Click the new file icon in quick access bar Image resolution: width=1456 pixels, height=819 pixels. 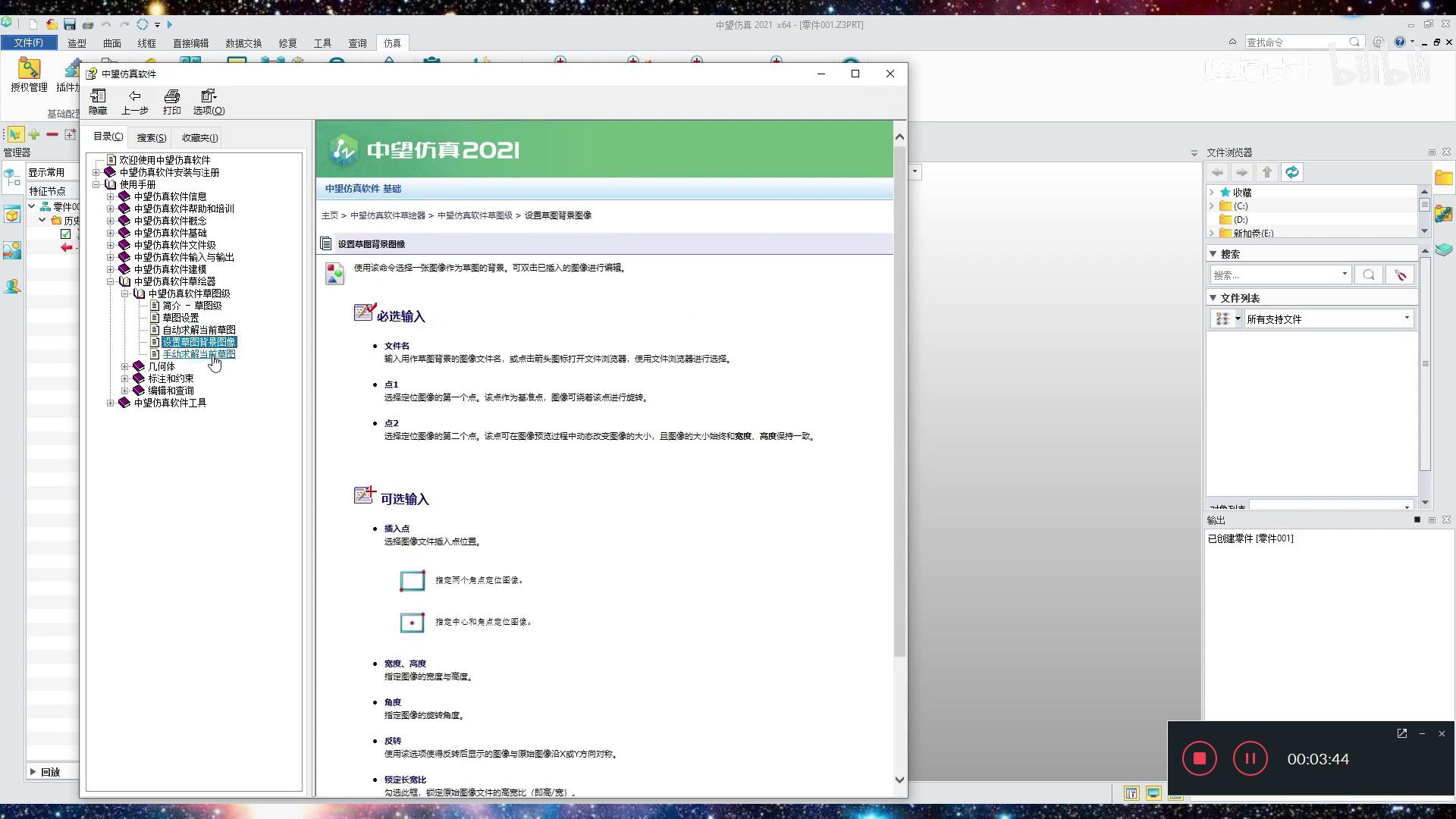click(x=33, y=24)
